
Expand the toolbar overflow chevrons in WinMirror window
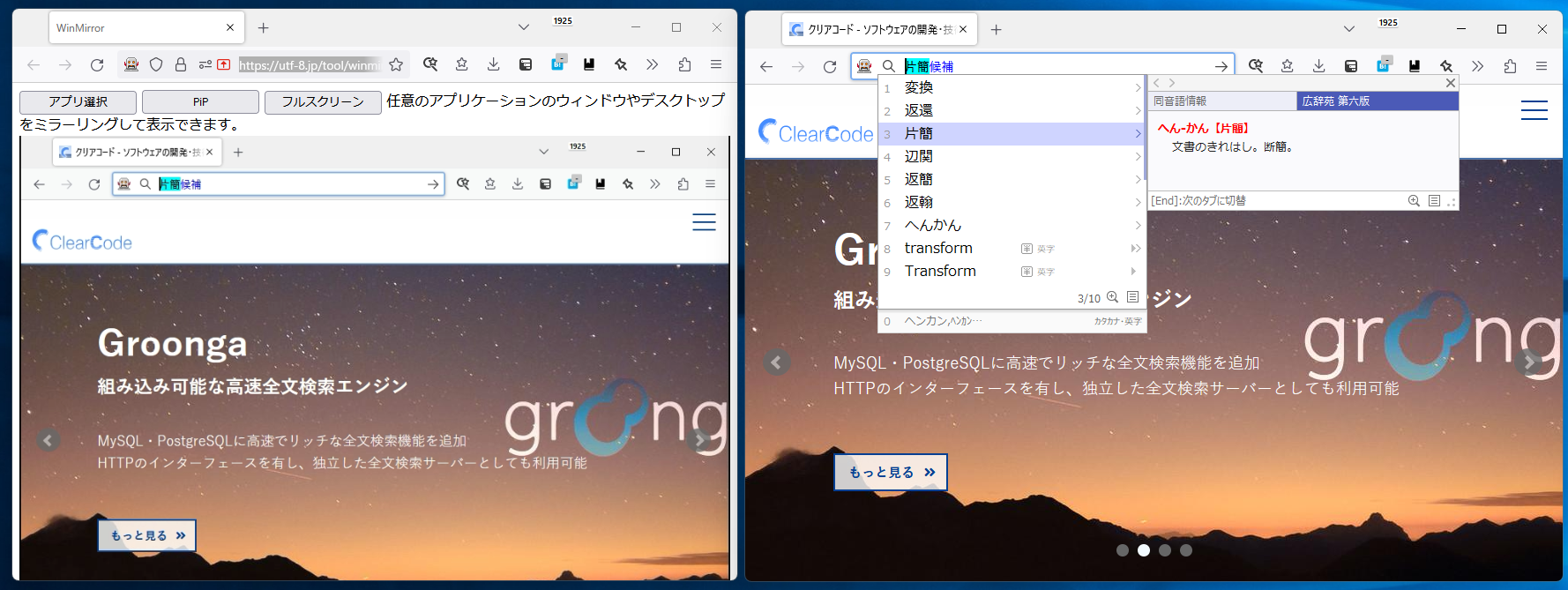coord(653,64)
